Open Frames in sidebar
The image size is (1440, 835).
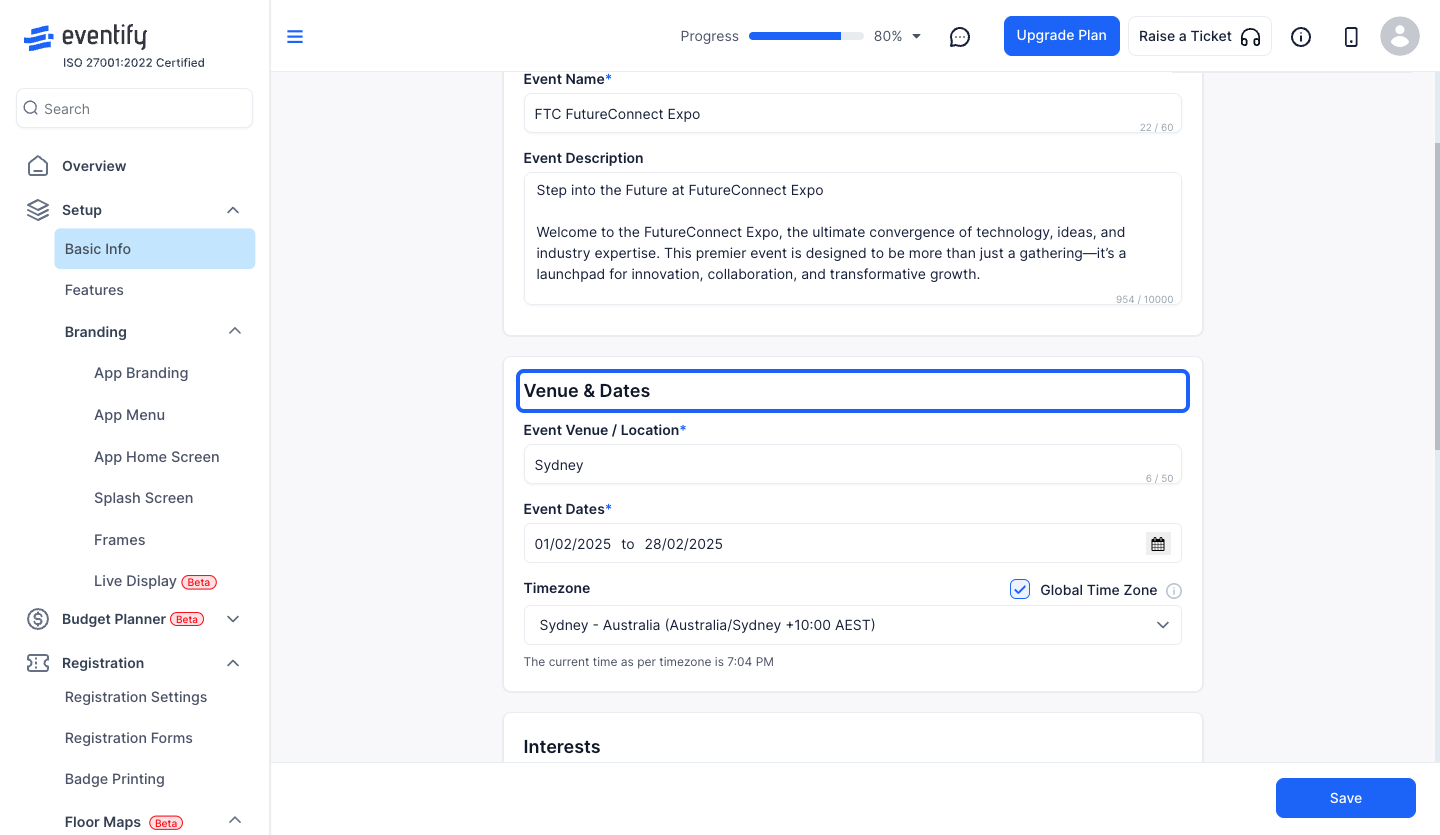tap(119, 540)
